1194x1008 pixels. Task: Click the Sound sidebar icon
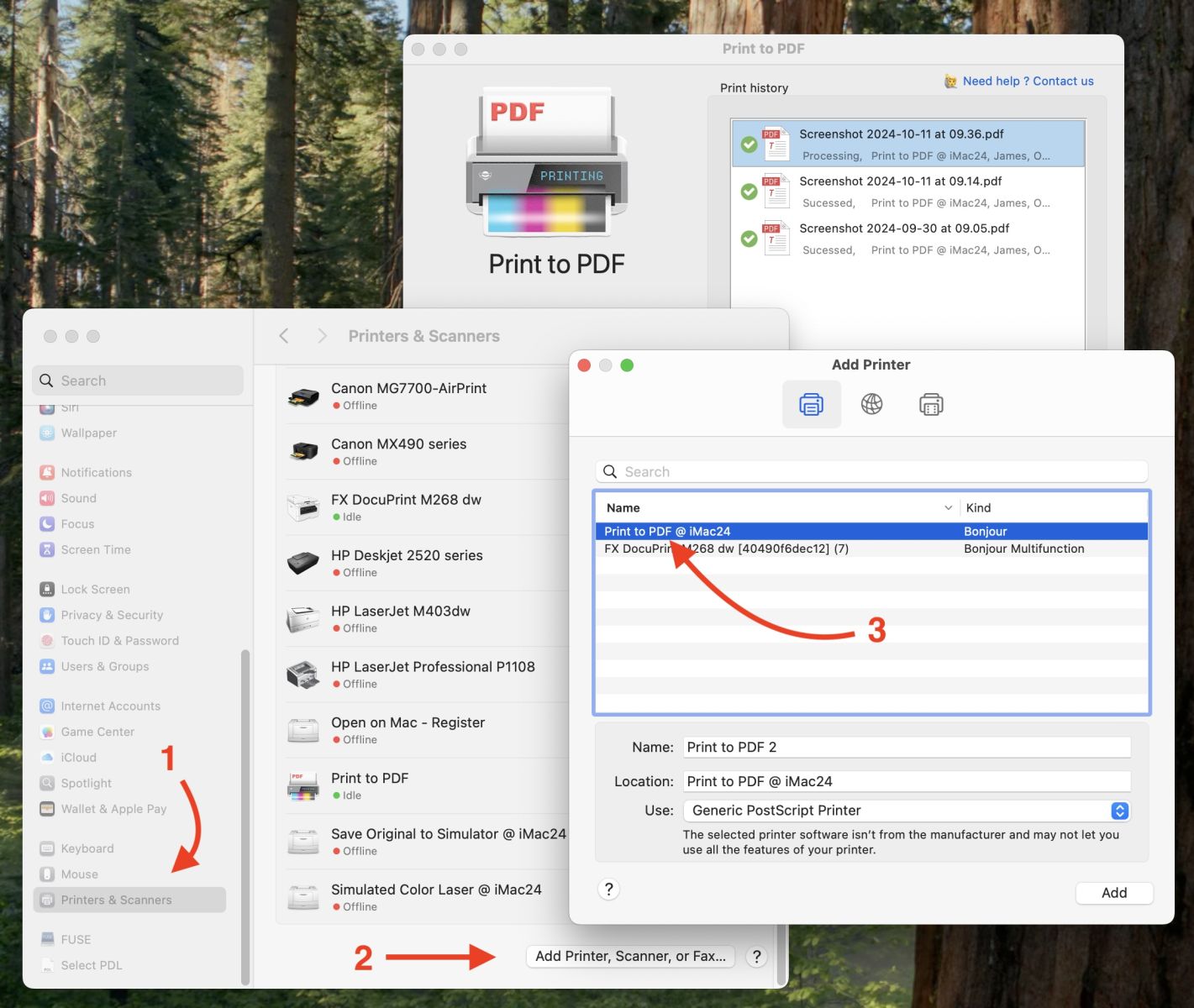coord(47,498)
